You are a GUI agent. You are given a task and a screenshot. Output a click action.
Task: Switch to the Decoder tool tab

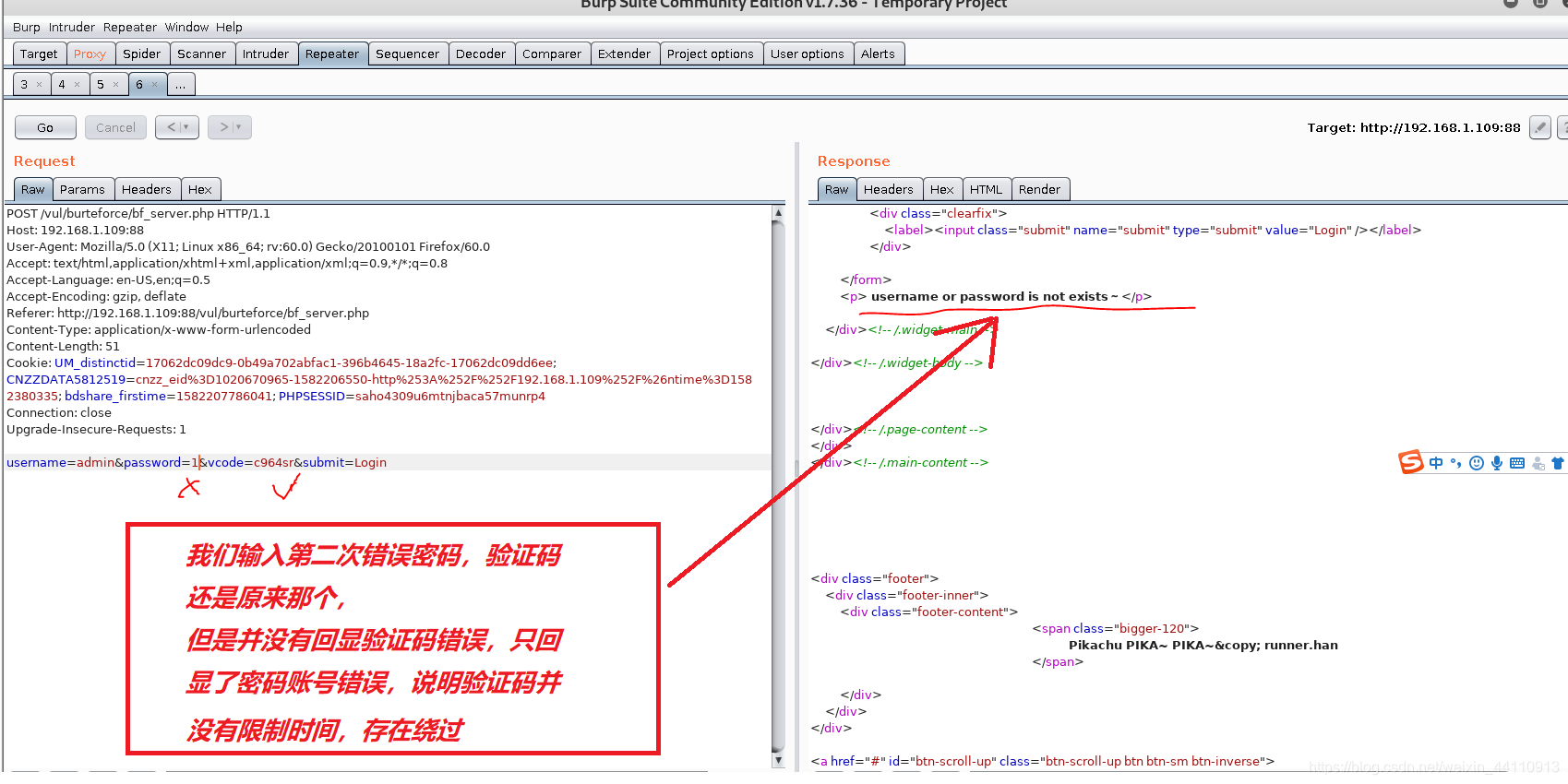(481, 53)
